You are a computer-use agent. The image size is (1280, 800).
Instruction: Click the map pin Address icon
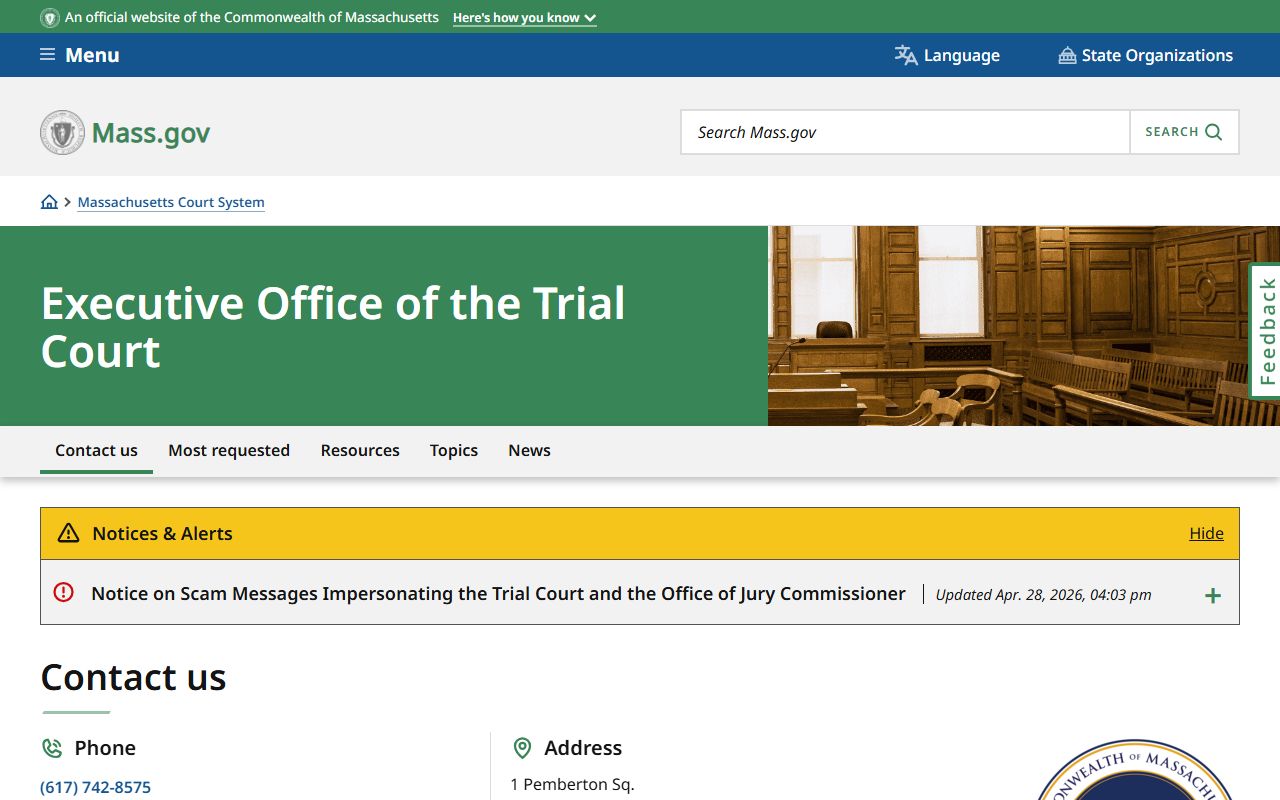[522, 748]
